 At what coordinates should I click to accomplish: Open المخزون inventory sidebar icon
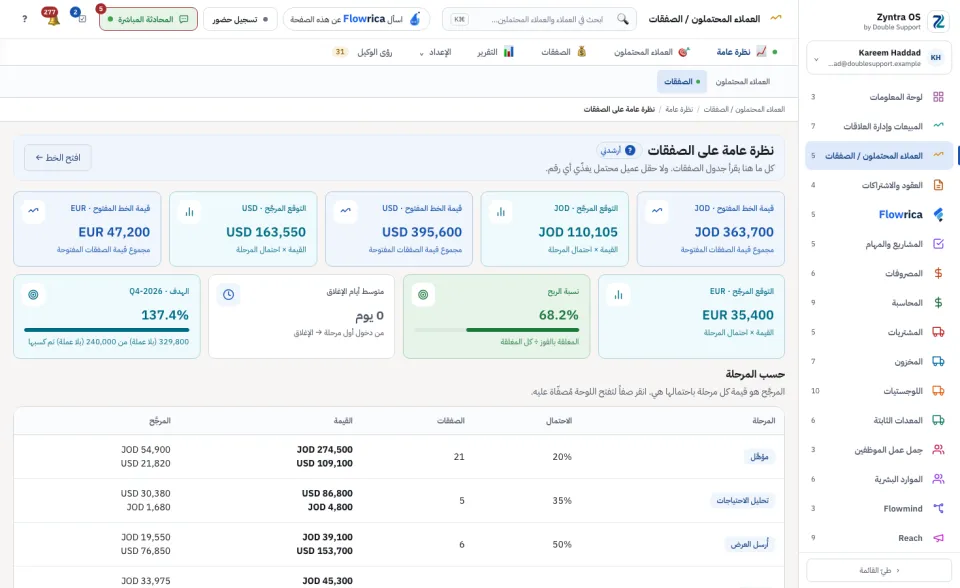(938, 361)
